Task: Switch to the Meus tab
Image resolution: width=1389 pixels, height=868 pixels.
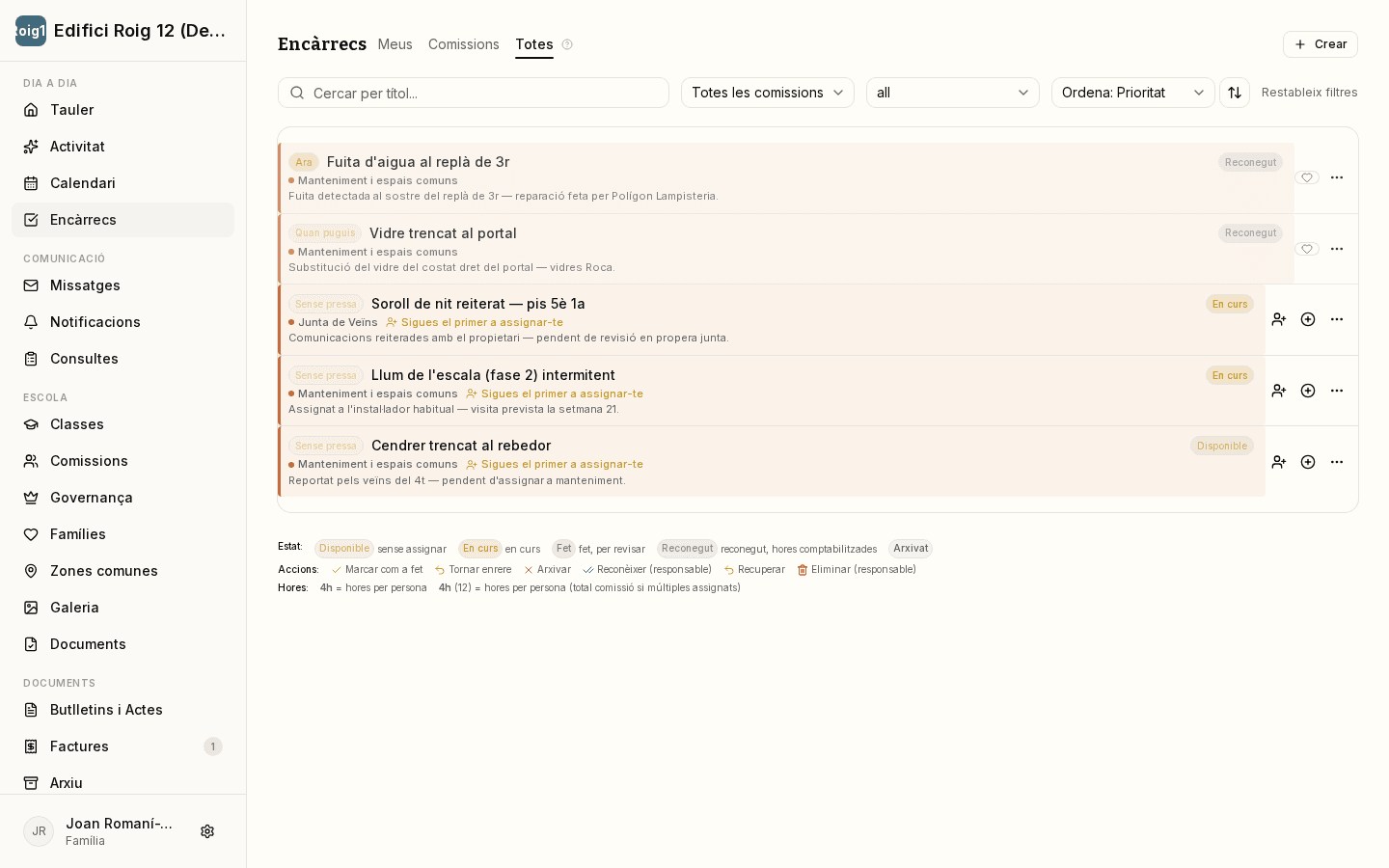Action: tap(395, 44)
